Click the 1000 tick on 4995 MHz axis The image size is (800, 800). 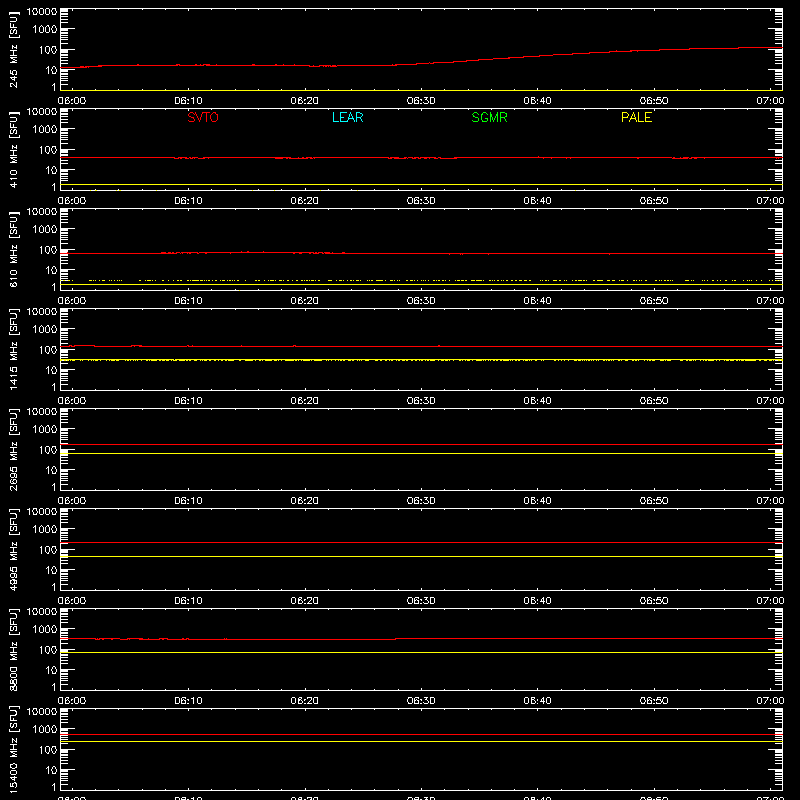[45, 530]
